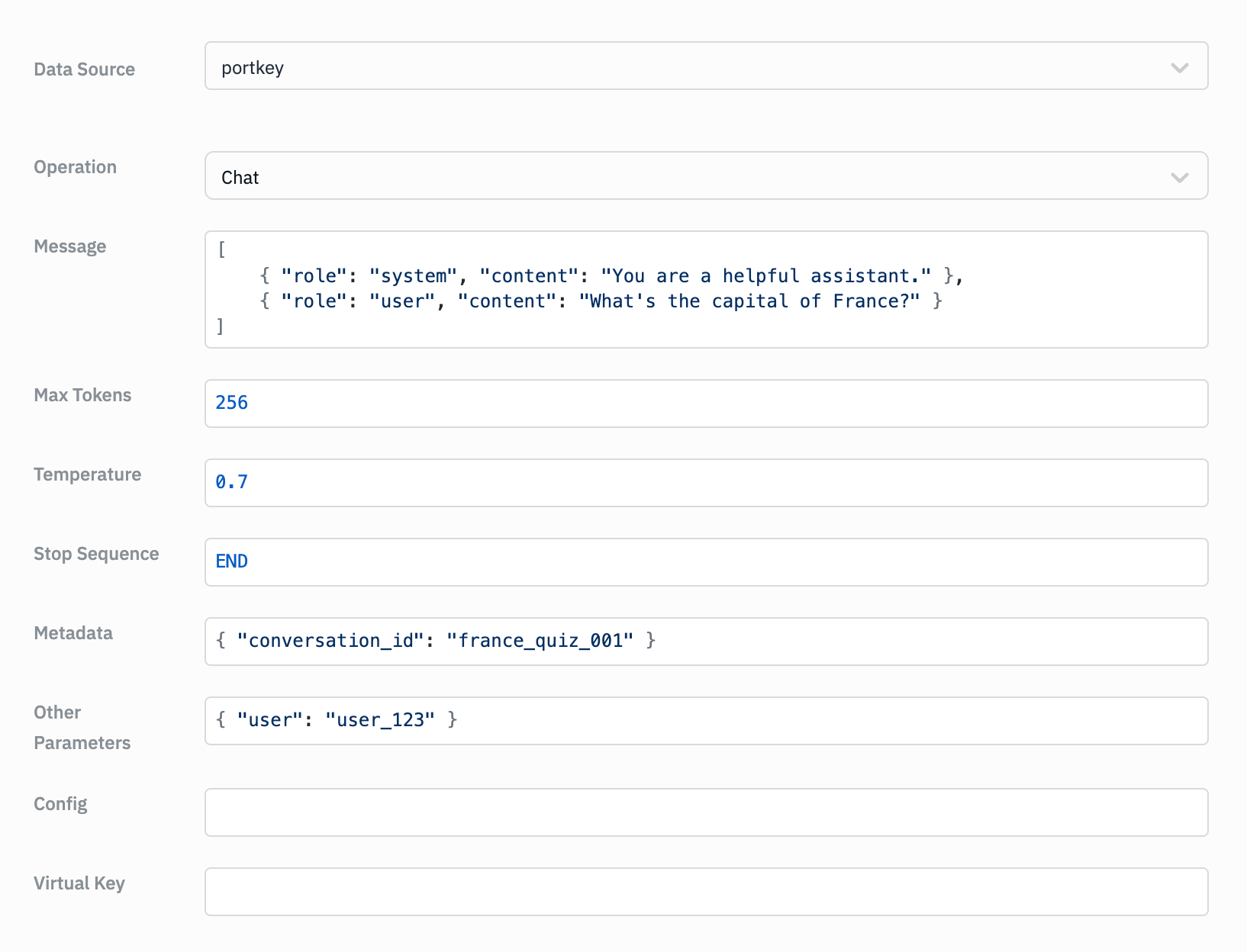
Task: Click the Message label
Action: tap(69, 246)
